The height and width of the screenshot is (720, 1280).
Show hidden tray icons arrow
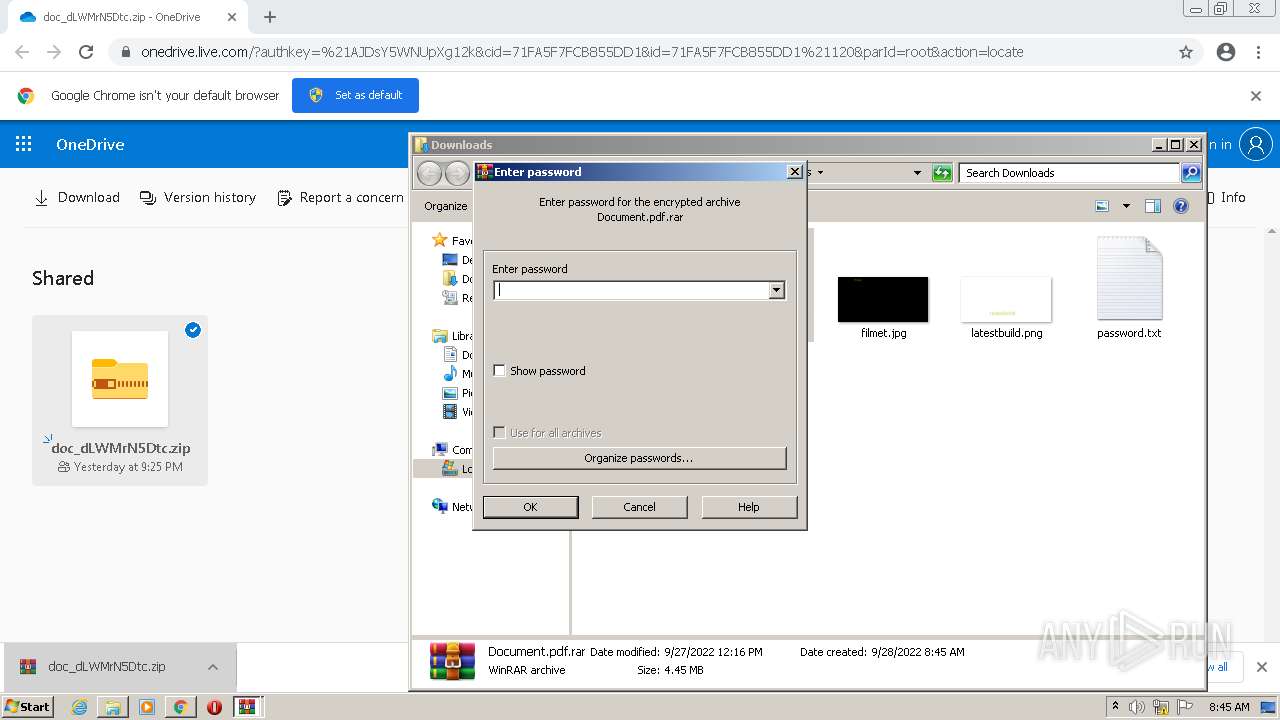coord(1115,707)
